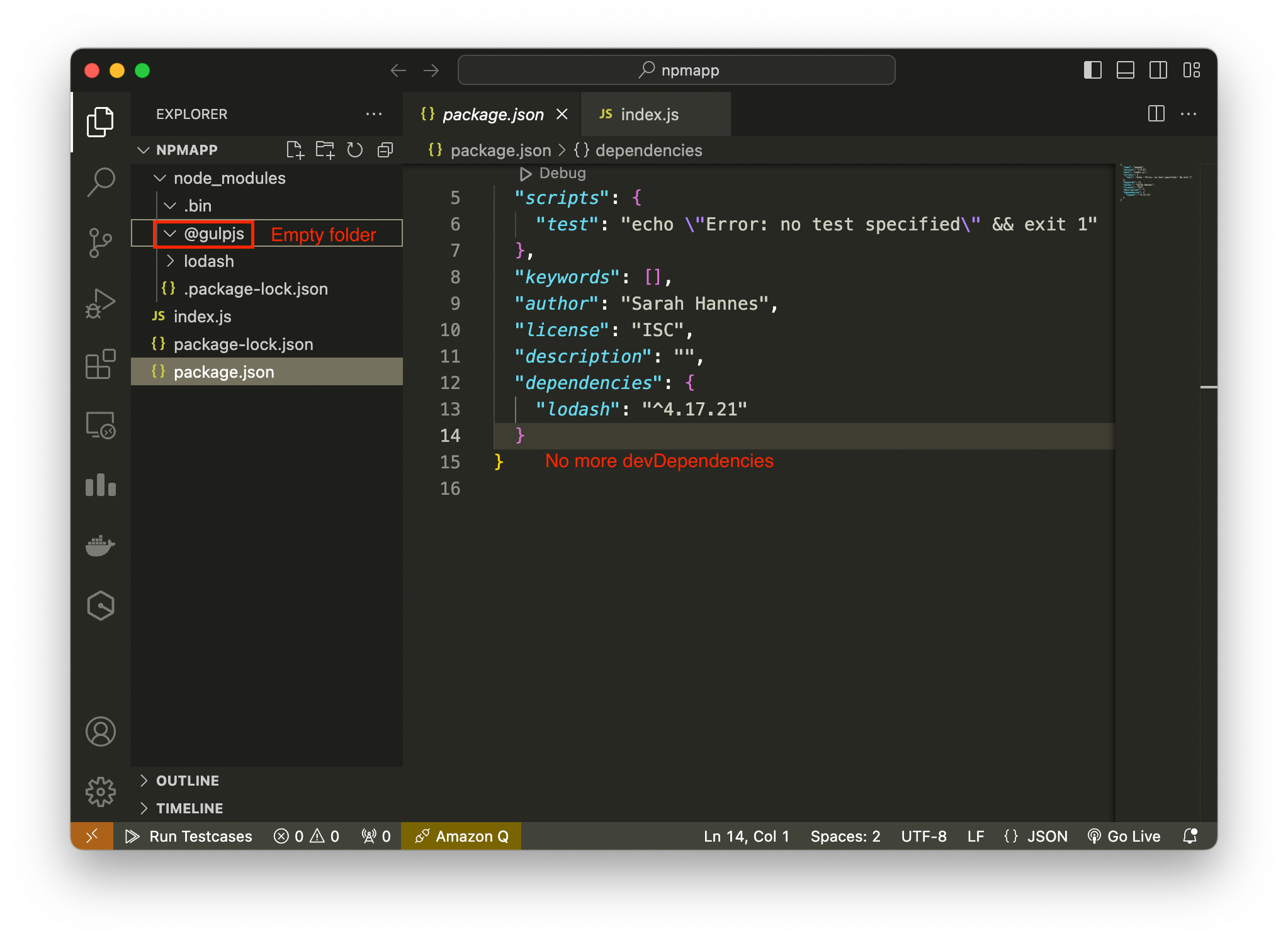Go back in navigation history
Viewport: 1288px width, 943px height.
pyautogui.click(x=398, y=70)
